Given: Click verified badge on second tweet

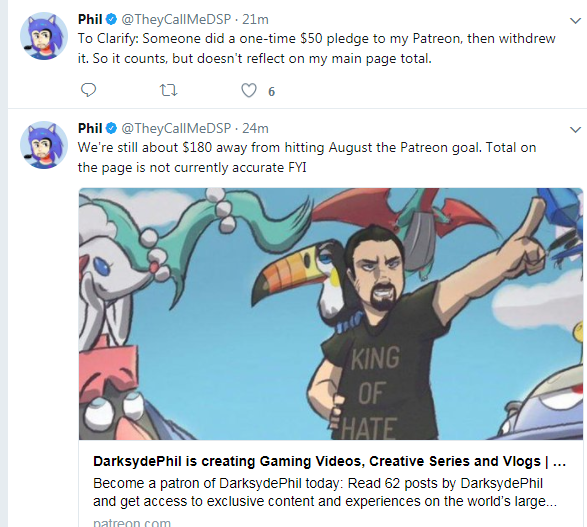Looking at the screenshot, I should pyautogui.click(x=111, y=128).
